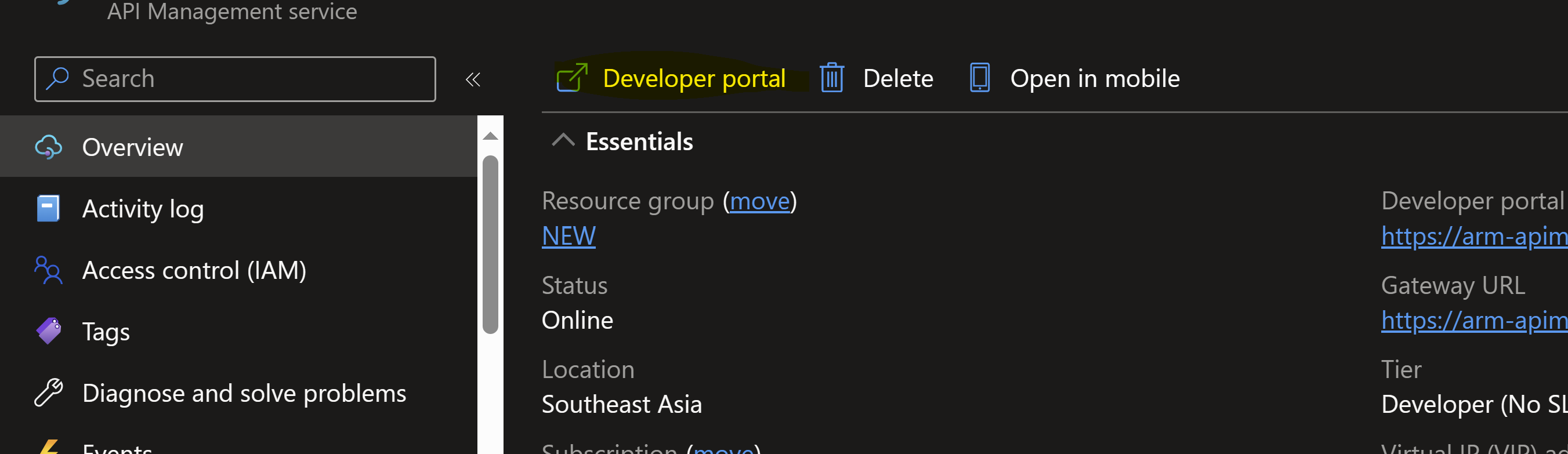Open the NEW resource group link
Screen dimensions: 1568x454
(x=568, y=235)
